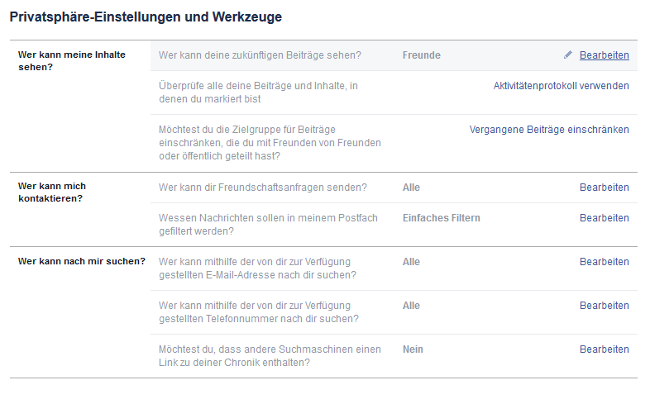Click Bearbeiten for the Telefonnummer search setting
This screenshot has width=650, height=404.
604,306
